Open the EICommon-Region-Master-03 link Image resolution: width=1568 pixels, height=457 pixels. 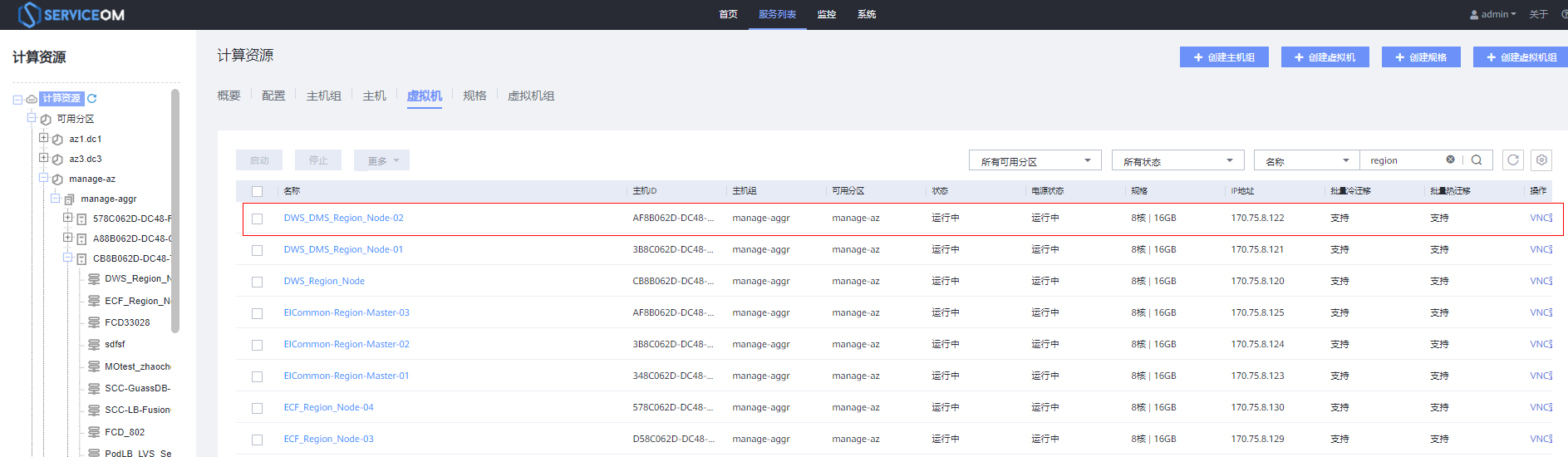pos(347,312)
